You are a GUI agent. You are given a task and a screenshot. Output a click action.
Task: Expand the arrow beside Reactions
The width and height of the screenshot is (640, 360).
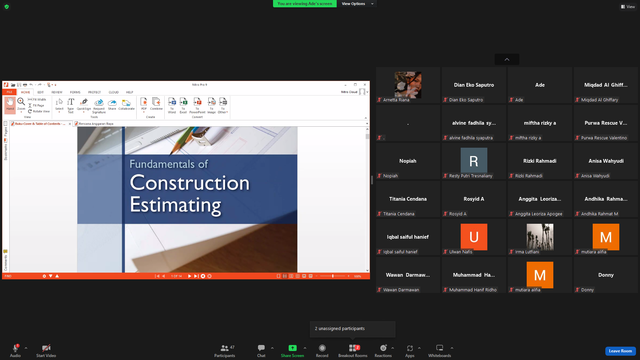tap(393, 348)
